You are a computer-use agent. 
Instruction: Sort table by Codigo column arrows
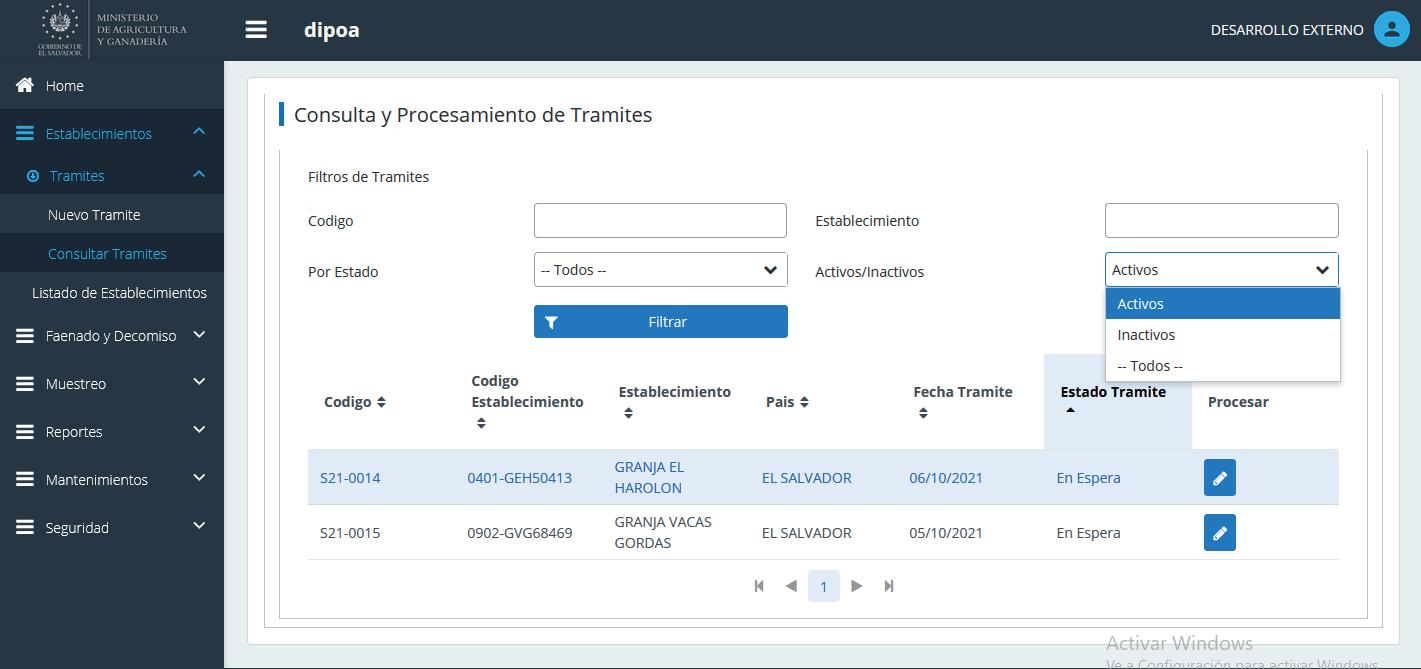pos(381,402)
